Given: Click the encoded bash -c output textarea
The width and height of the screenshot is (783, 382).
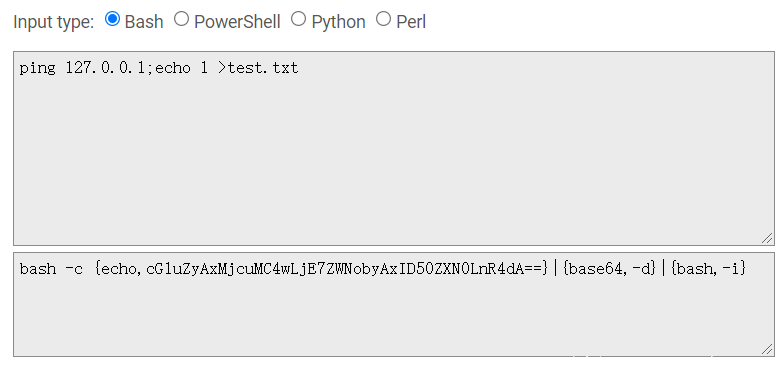Looking at the screenshot, I should click(x=394, y=305).
